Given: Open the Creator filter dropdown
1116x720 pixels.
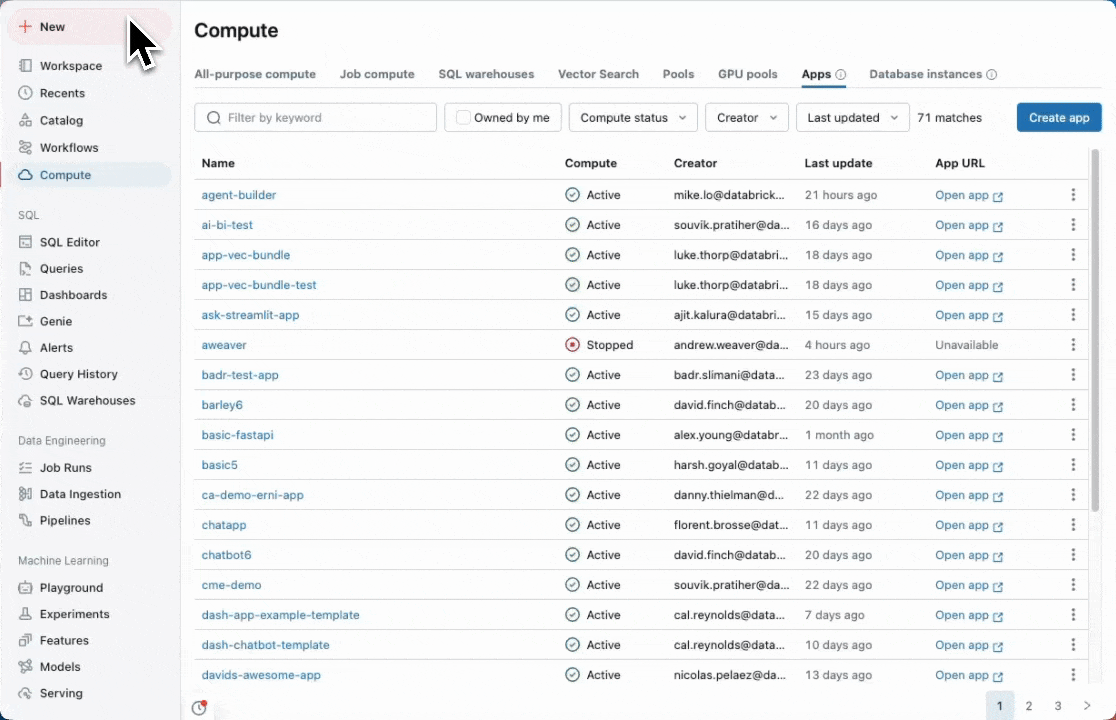Looking at the screenshot, I should [x=747, y=117].
